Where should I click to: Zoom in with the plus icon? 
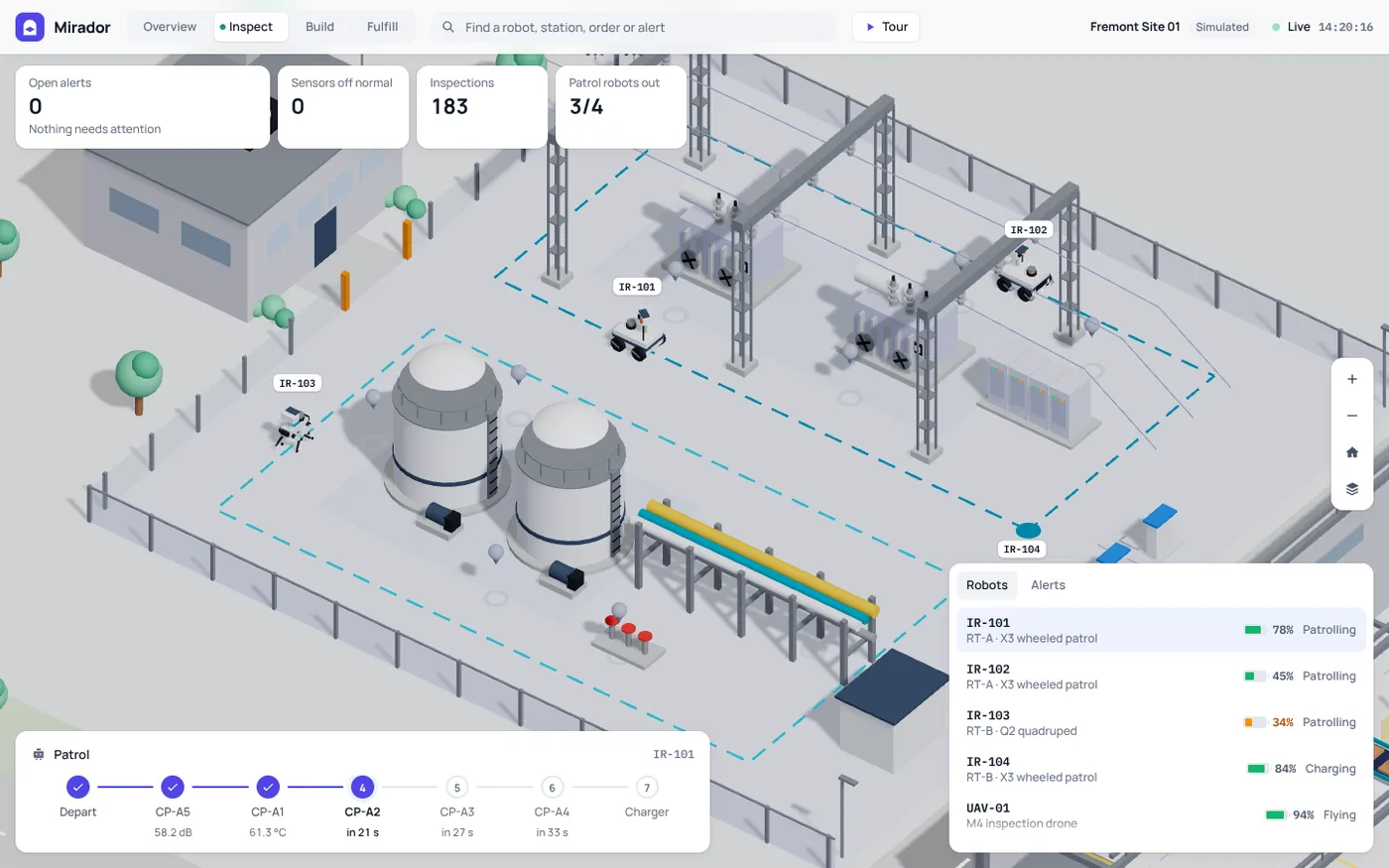[1351, 379]
